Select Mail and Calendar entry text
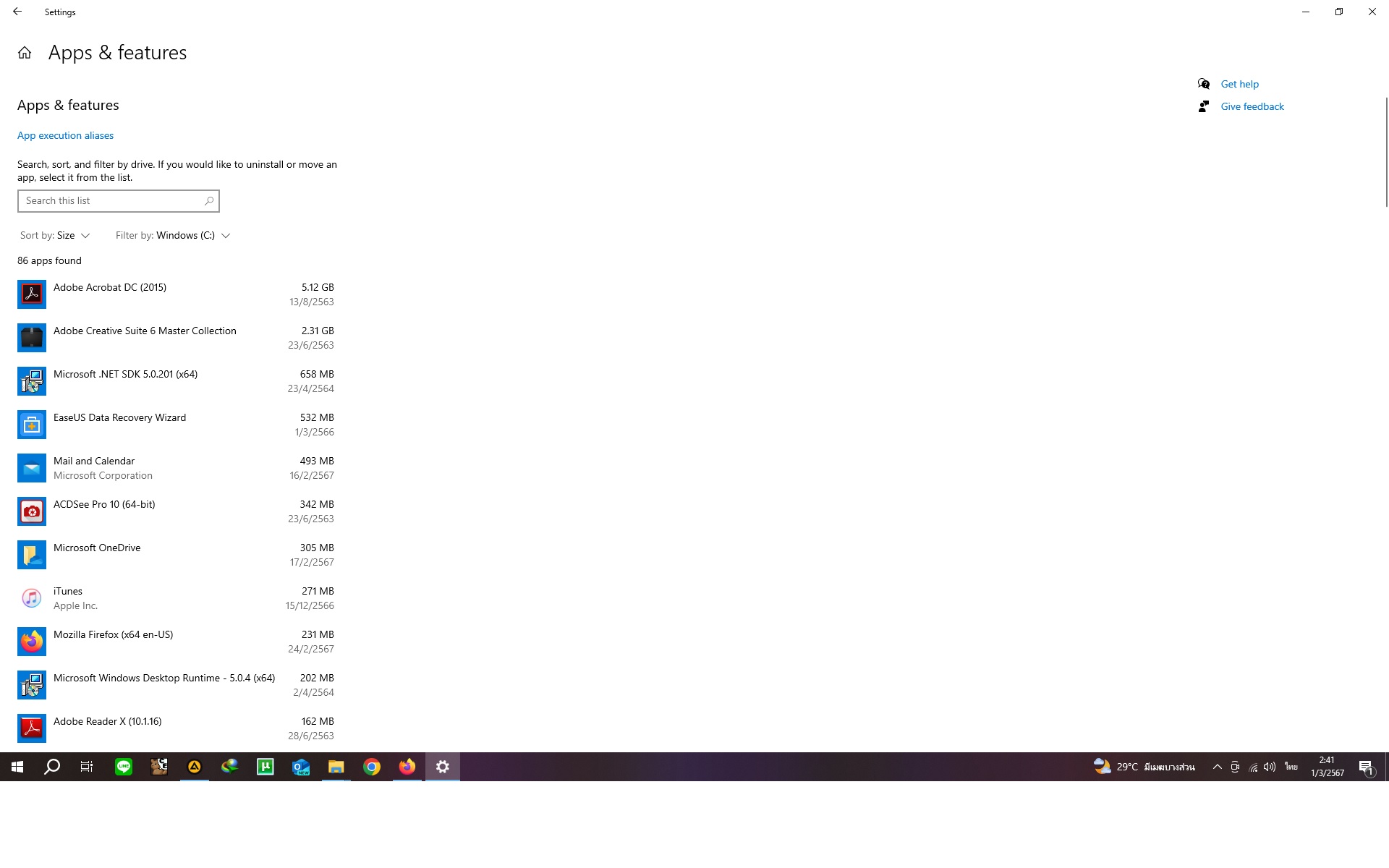 point(94,461)
